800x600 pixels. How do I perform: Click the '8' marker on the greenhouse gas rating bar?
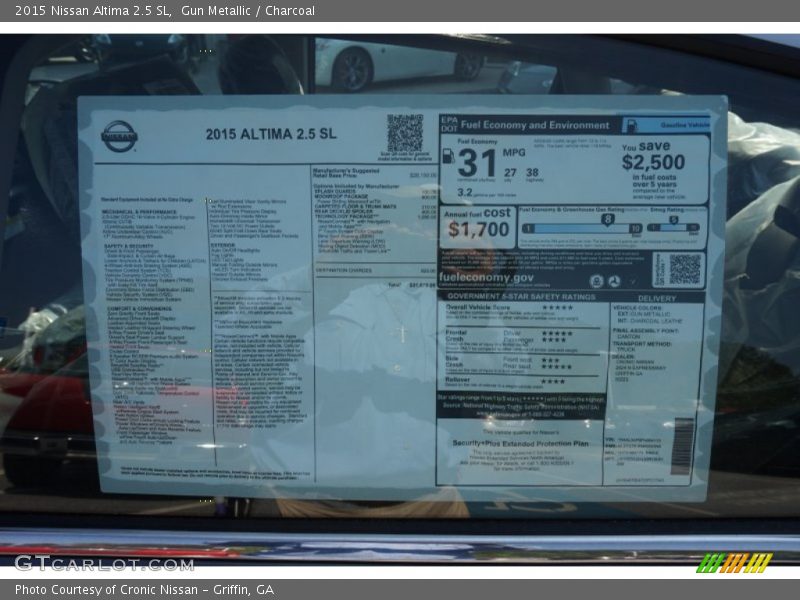coord(607,220)
